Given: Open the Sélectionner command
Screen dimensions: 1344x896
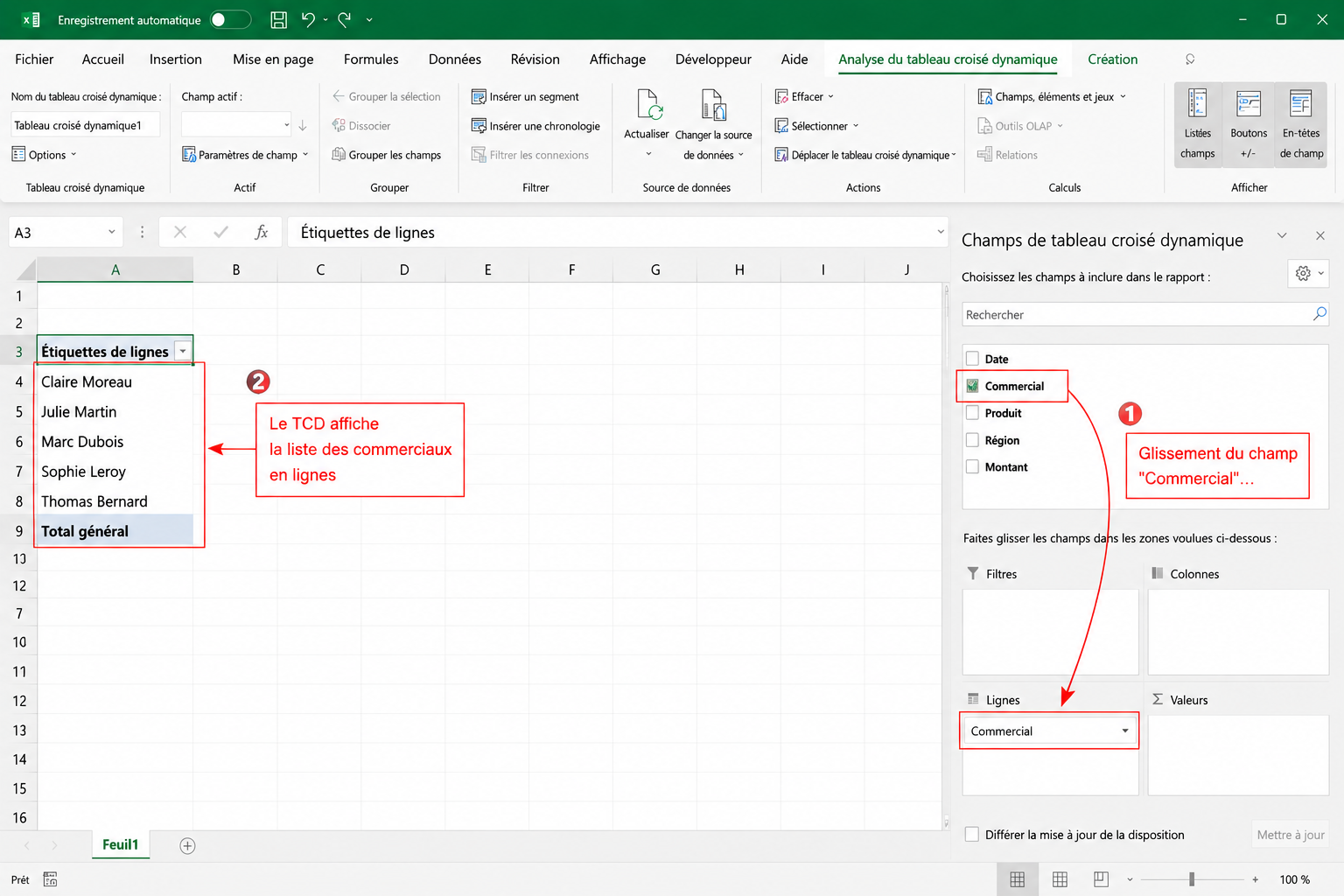Looking at the screenshot, I should point(817,126).
